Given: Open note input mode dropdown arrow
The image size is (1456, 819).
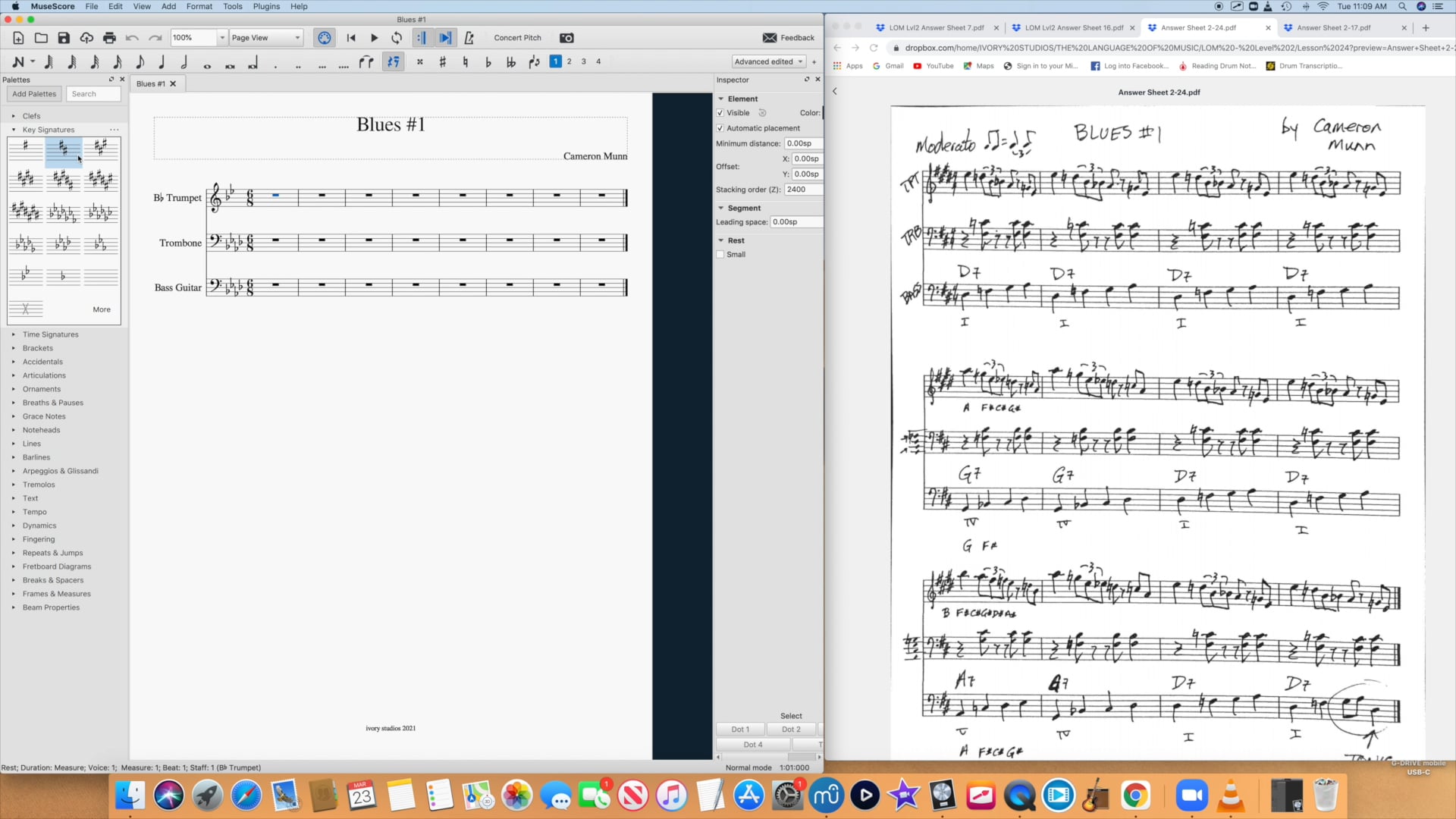Looking at the screenshot, I should (x=33, y=62).
